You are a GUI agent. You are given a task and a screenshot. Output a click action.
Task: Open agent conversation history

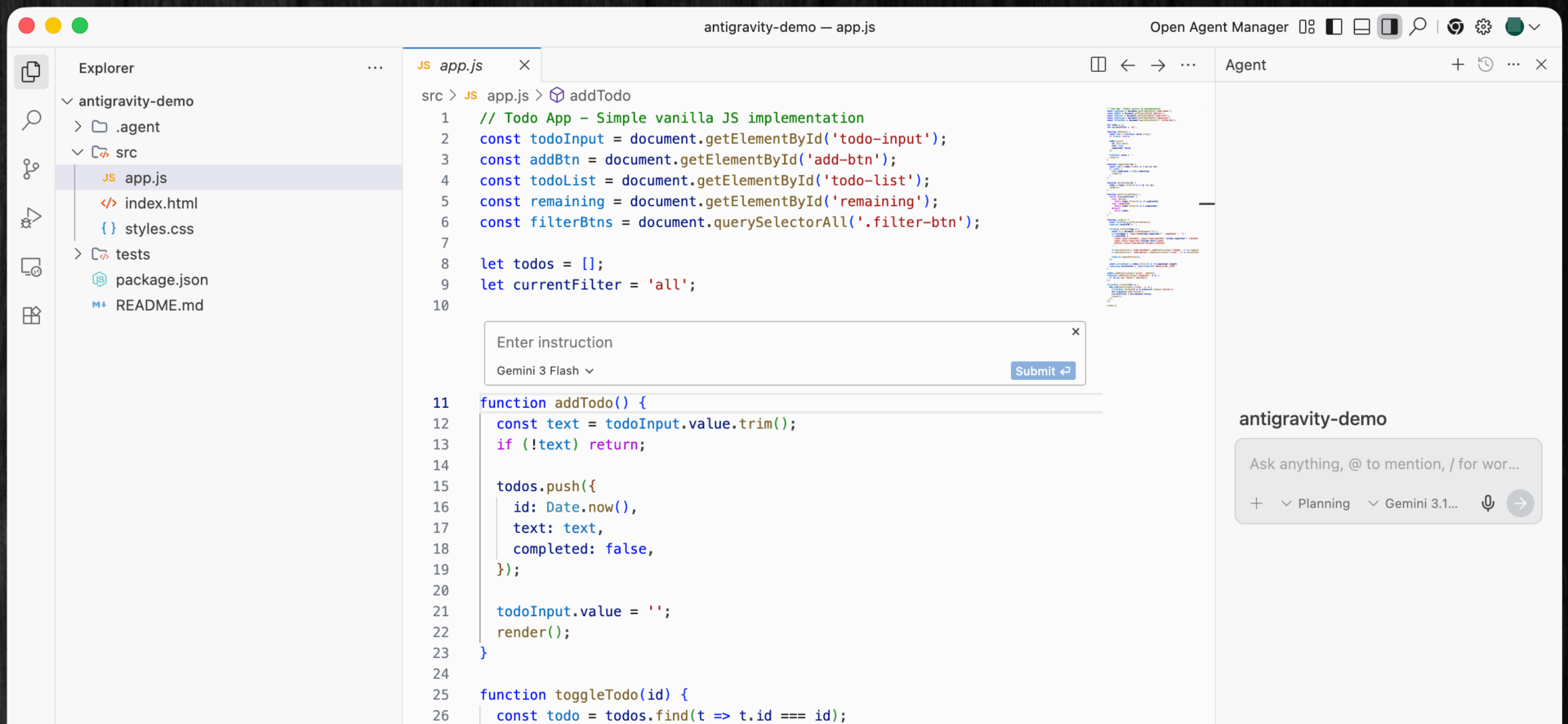1486,65
